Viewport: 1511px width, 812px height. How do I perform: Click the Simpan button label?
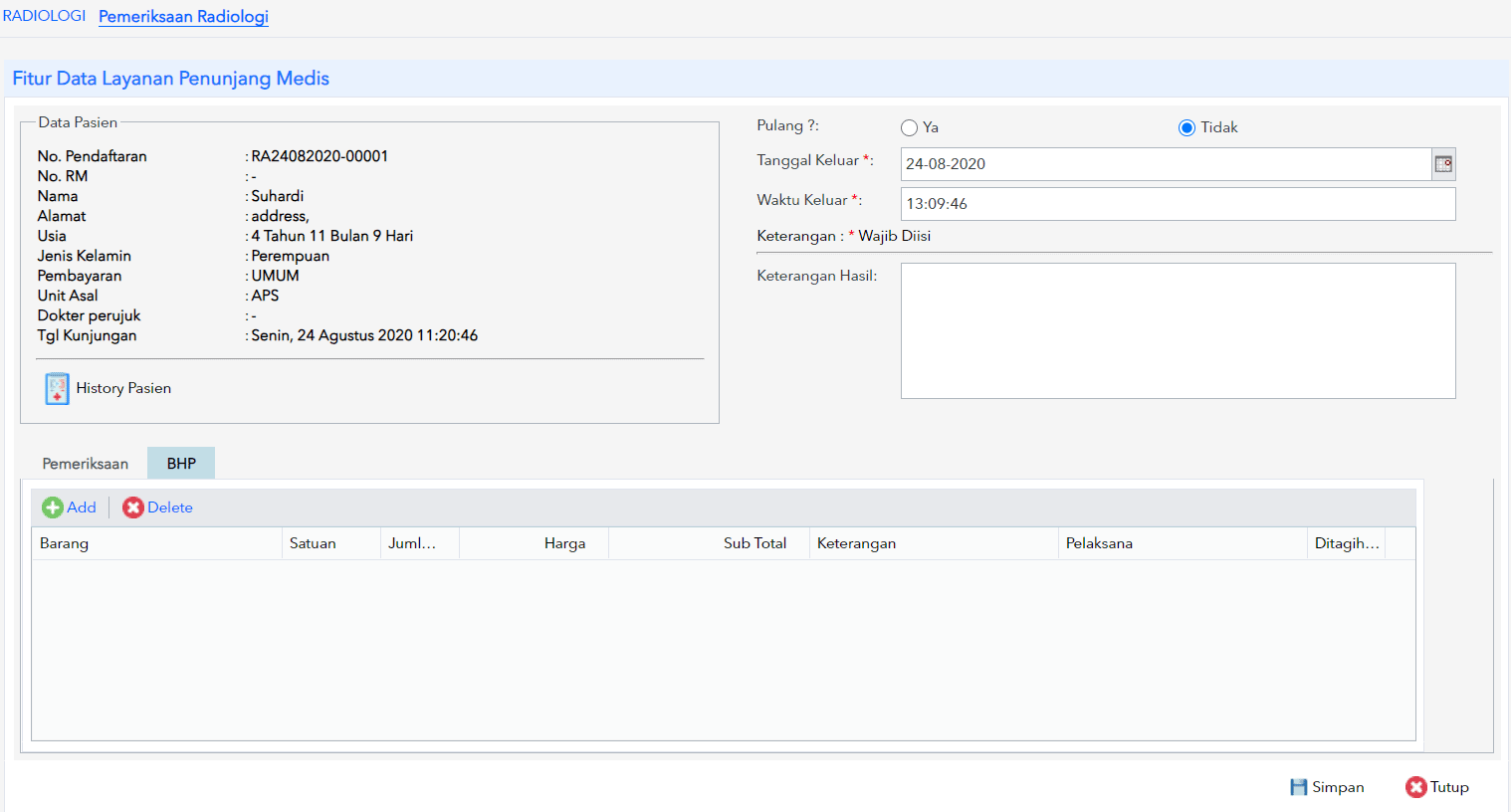click(x=1338, y=787)
